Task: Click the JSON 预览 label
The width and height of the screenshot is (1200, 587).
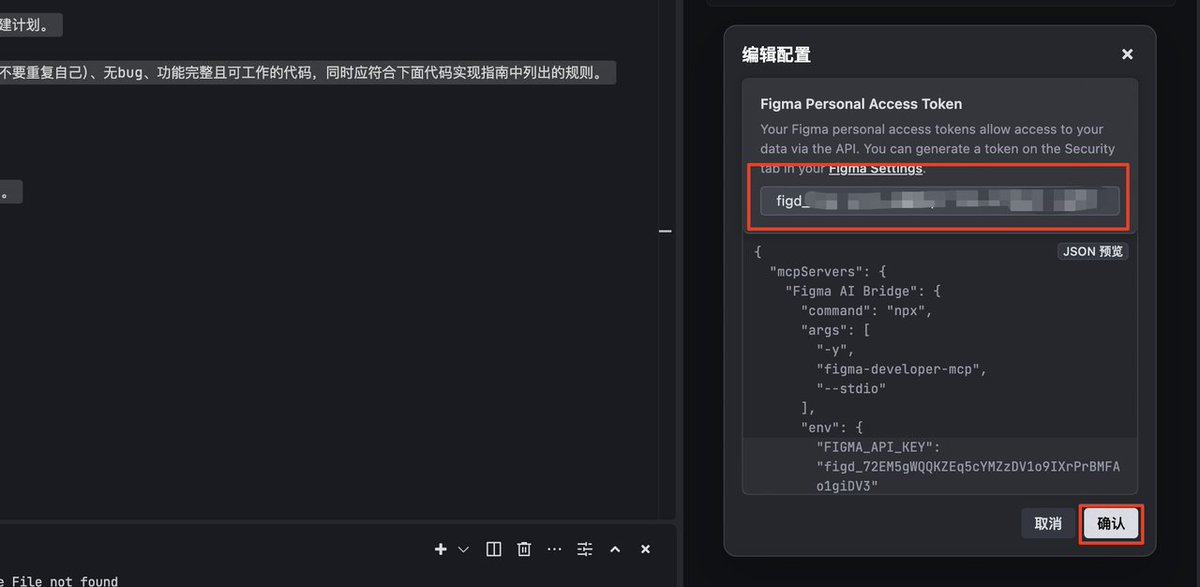Action: 1093,252
